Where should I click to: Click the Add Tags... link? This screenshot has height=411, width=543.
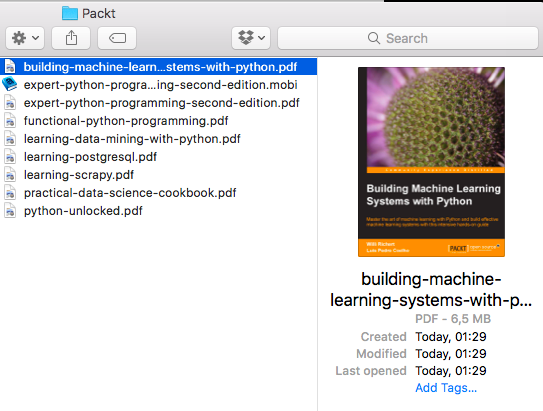pos(446,388)
